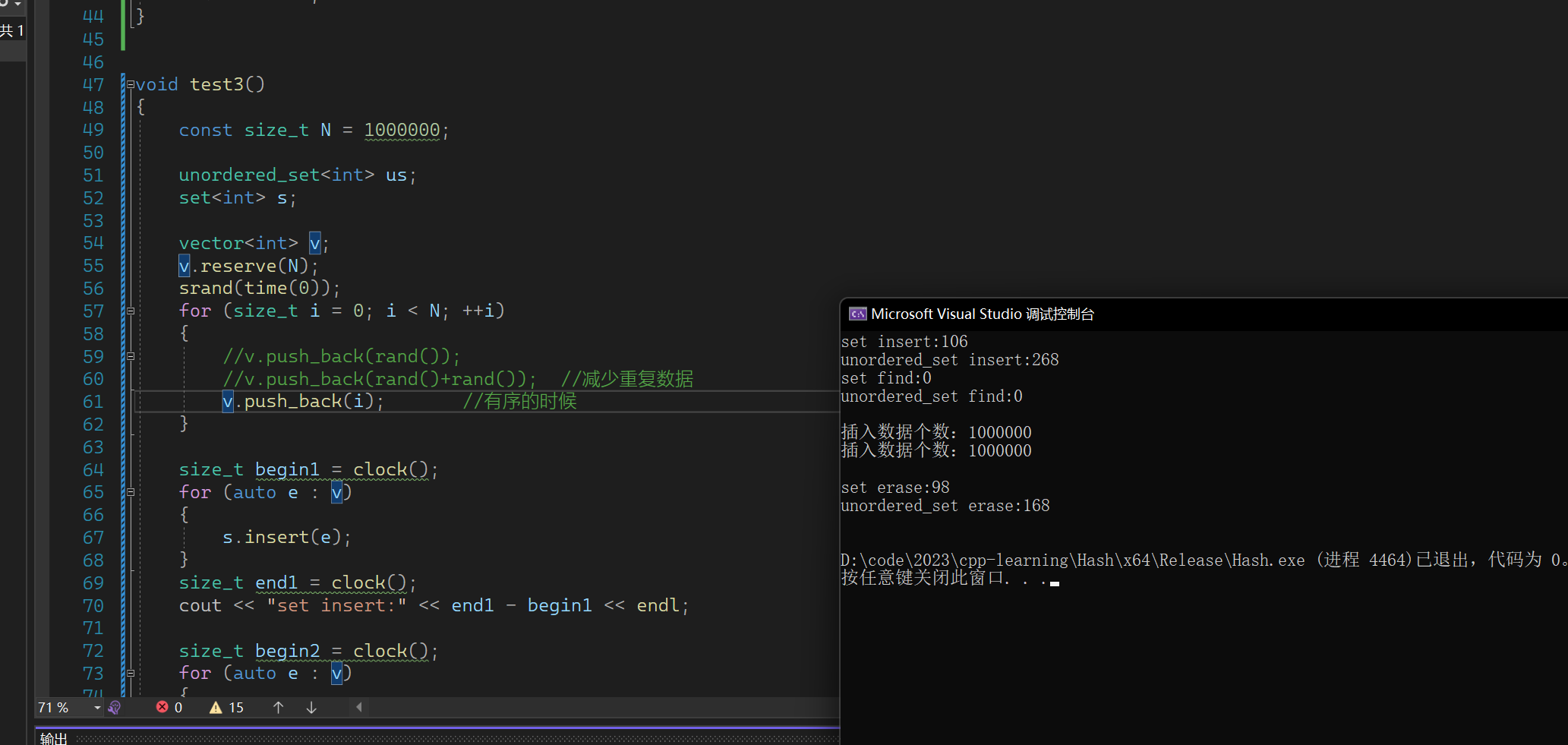Collapse the for loop at line 65

click(x=131, y=492)
